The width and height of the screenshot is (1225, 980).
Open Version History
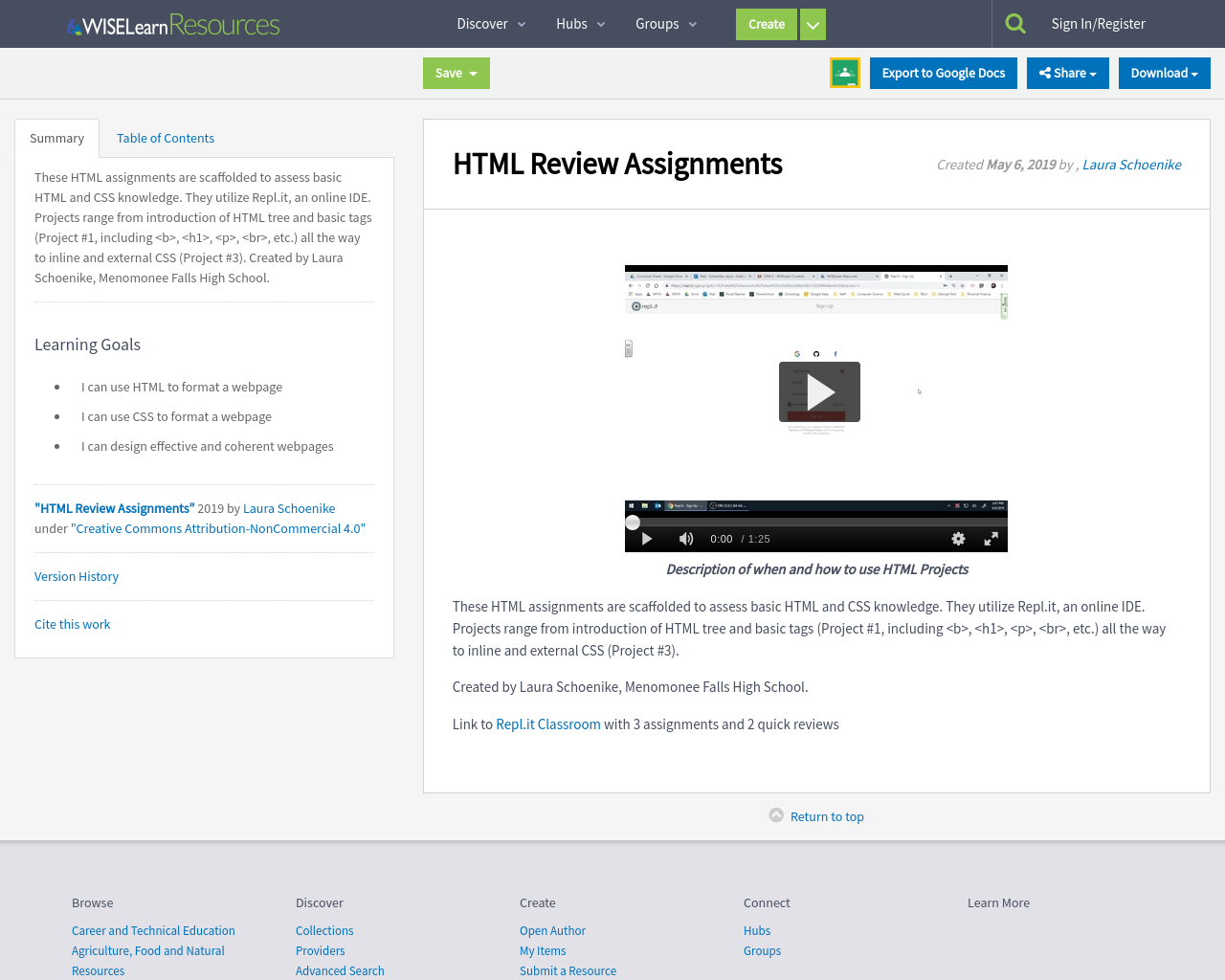click(x=77, y=576)
